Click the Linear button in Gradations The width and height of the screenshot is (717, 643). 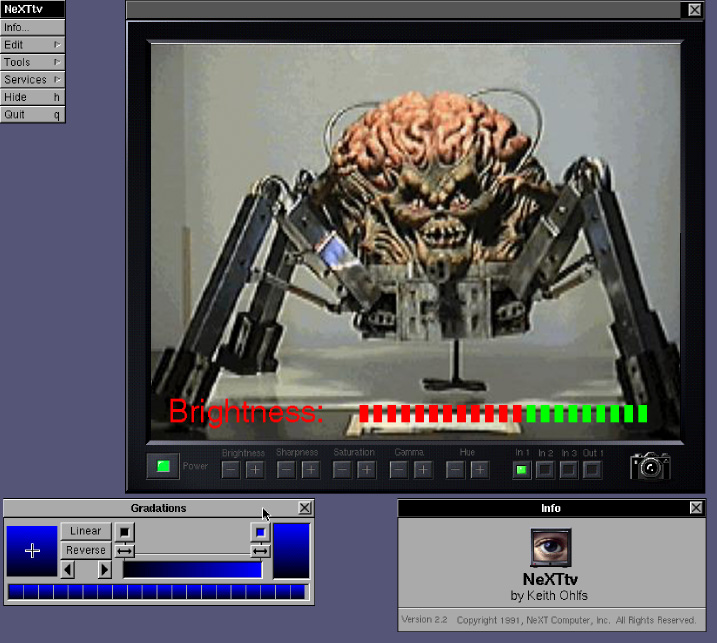pyautogui.click(x=86, y=531)
